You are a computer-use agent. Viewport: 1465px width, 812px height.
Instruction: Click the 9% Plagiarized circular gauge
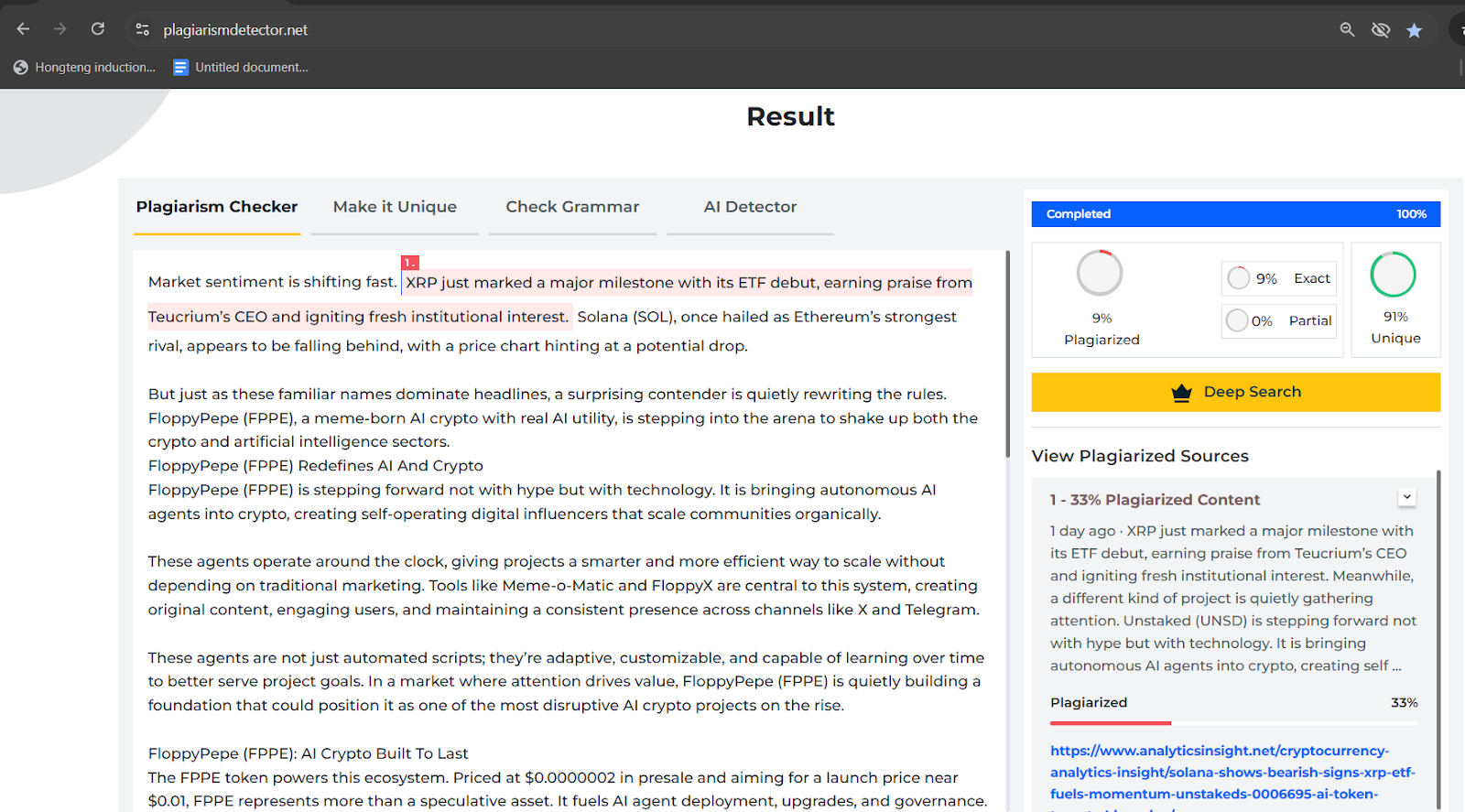(1100, 273)
